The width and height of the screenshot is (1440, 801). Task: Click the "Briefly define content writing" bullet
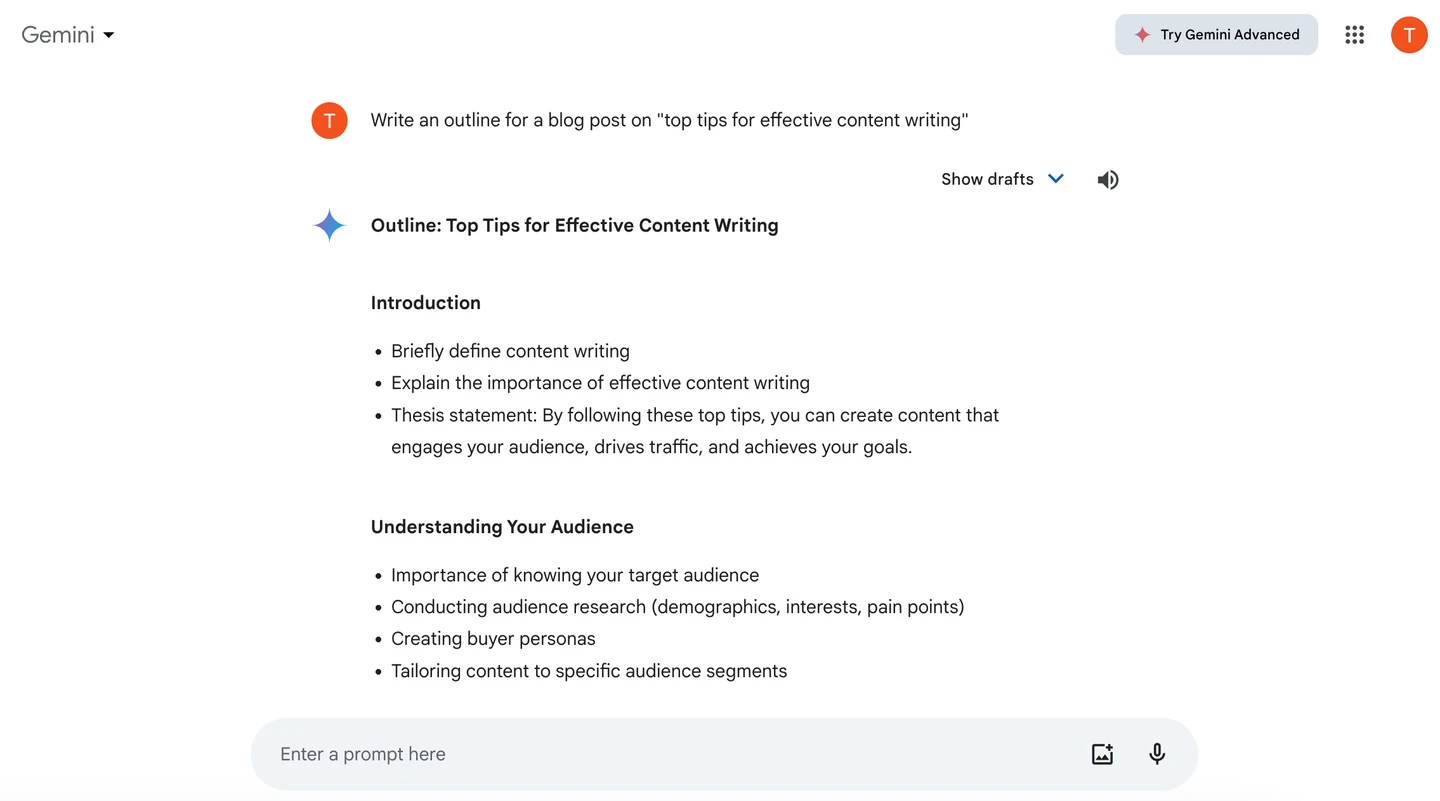click(x=510, y=351)
